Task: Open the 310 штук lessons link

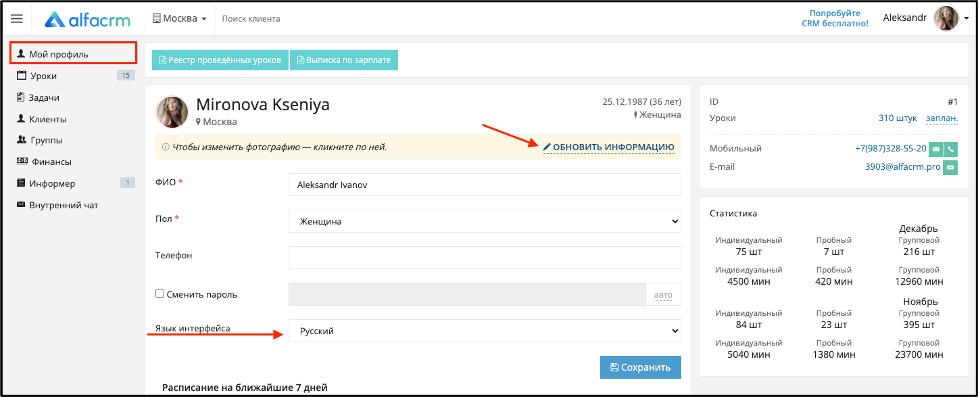Action: (897, 117)
